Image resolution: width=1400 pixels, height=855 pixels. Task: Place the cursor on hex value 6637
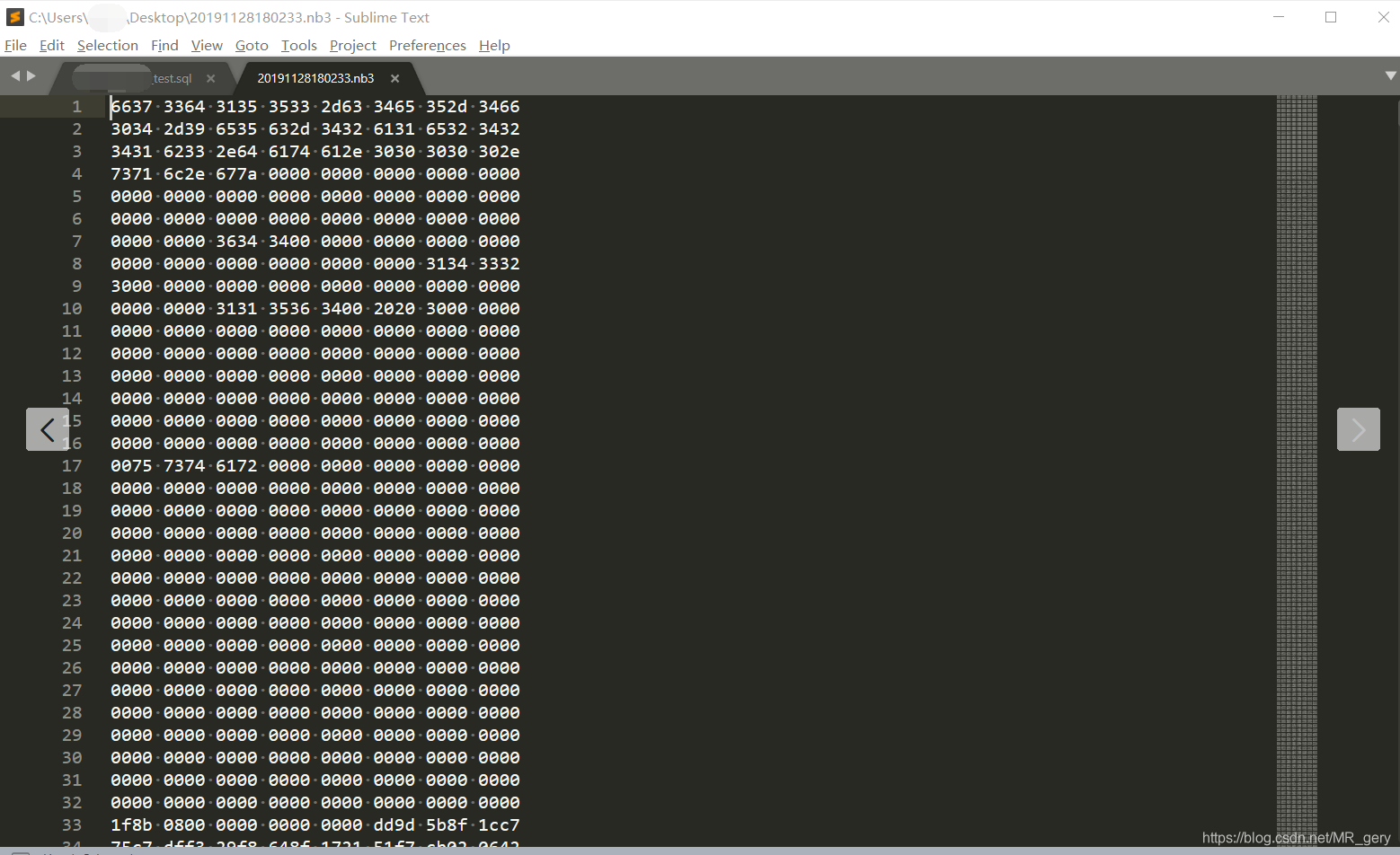click(131, 106)
